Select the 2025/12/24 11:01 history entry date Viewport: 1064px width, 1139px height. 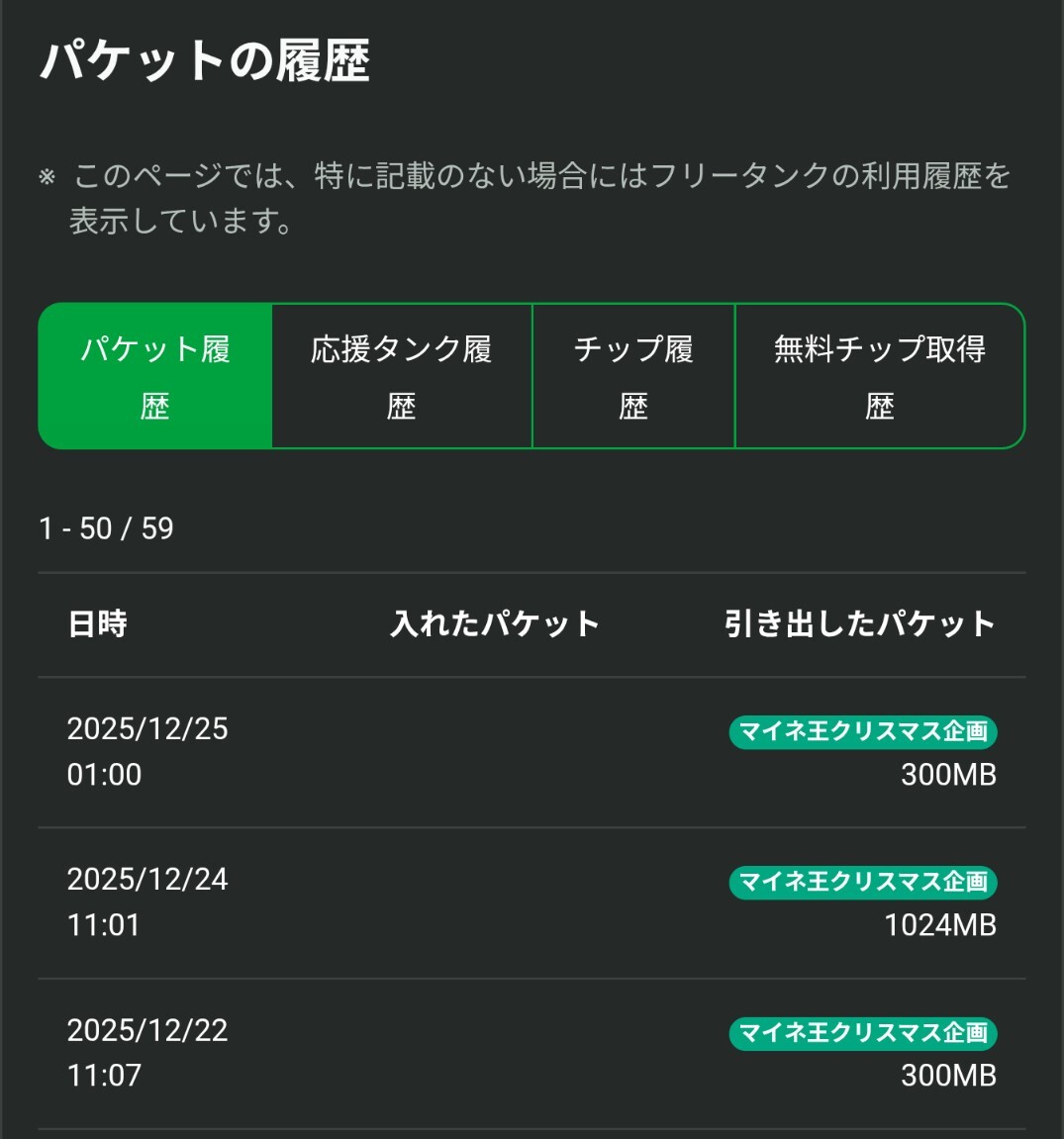point(147,902)
